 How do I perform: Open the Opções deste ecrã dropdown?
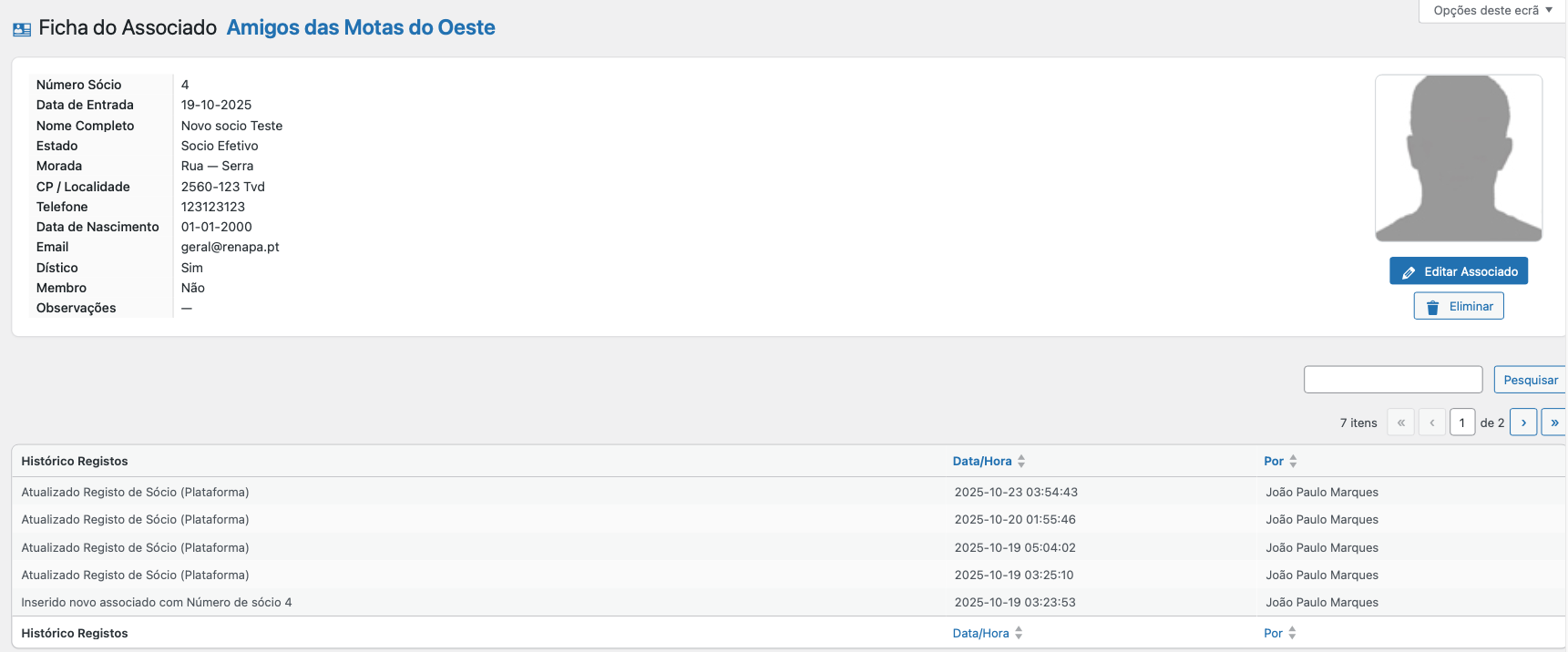click(1492, 11)
